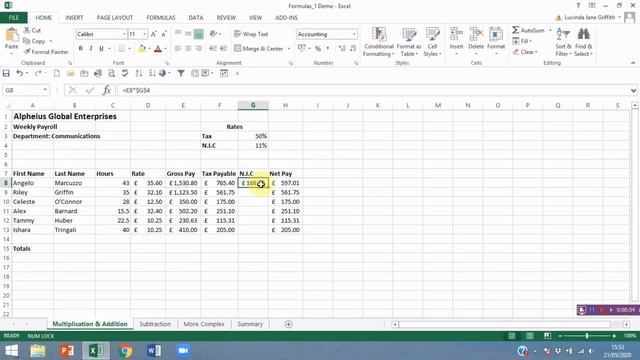640x360 pixels.
Task: Open the Subtraction sheet tab
Action: (x=155, y=324)
